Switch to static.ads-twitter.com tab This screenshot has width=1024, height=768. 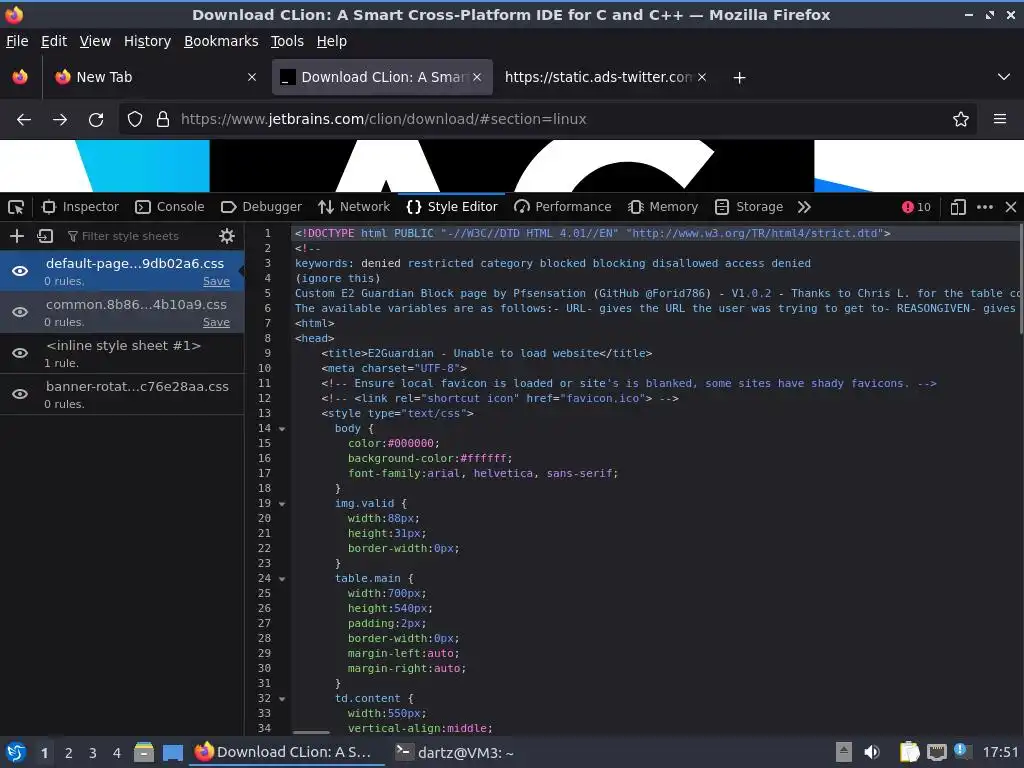598,78
